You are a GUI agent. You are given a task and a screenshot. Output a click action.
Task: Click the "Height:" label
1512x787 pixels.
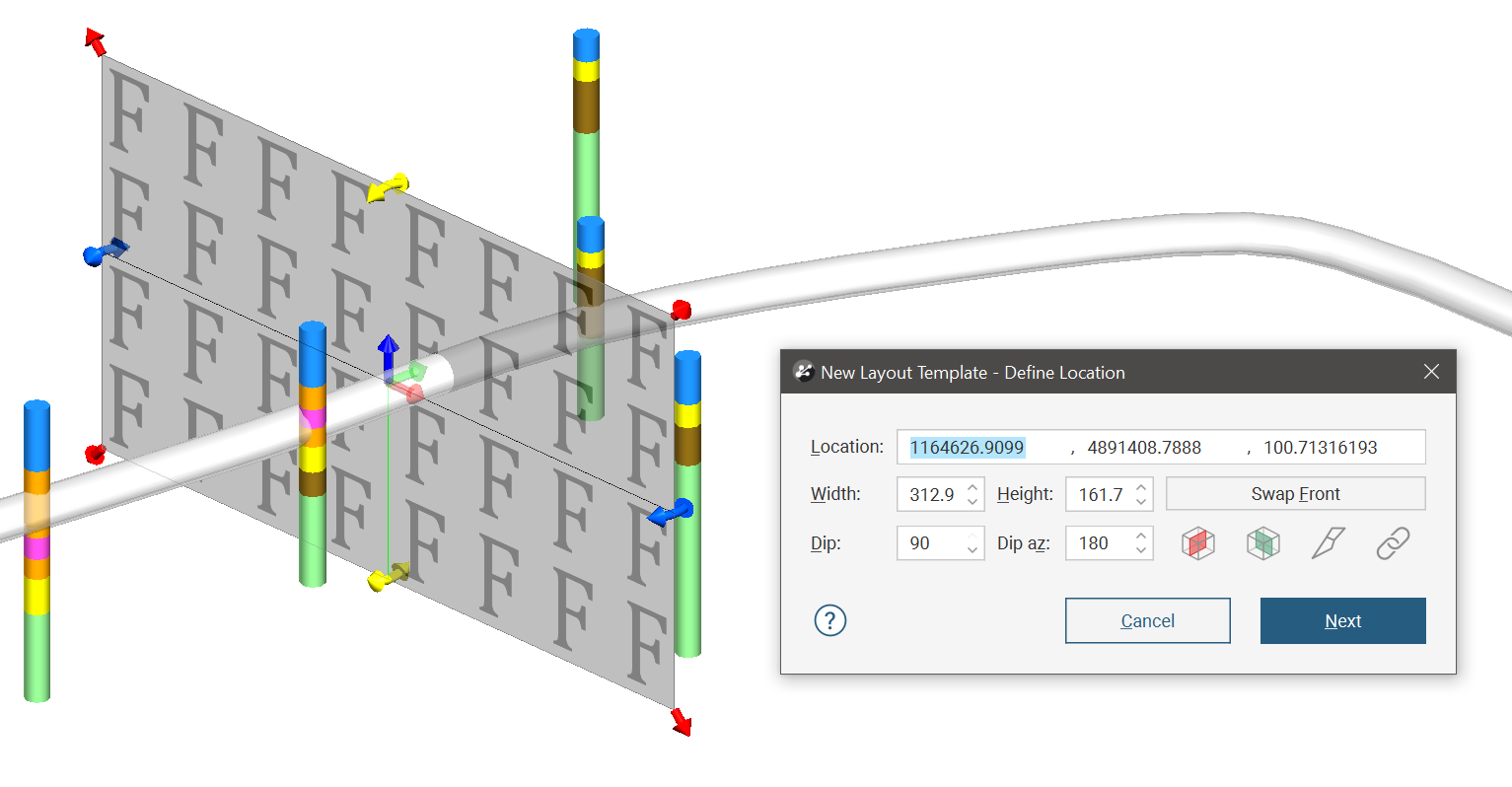(x=1026, y=494)
